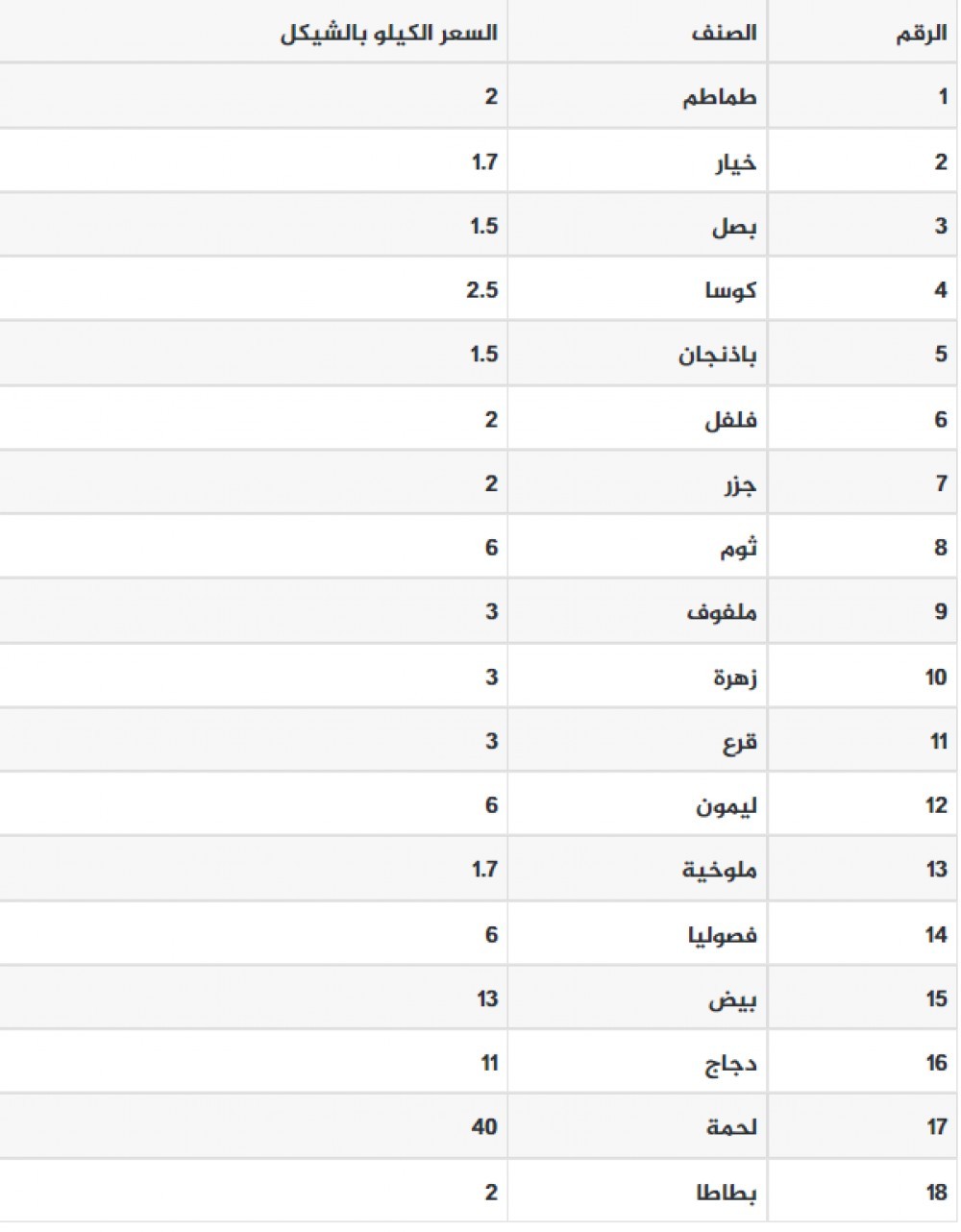Image resolution: width=961 pixels, height=1232 pixels.
Task: Click the الرقم column header
Action: pyautogui.click(x=921, y=35)
